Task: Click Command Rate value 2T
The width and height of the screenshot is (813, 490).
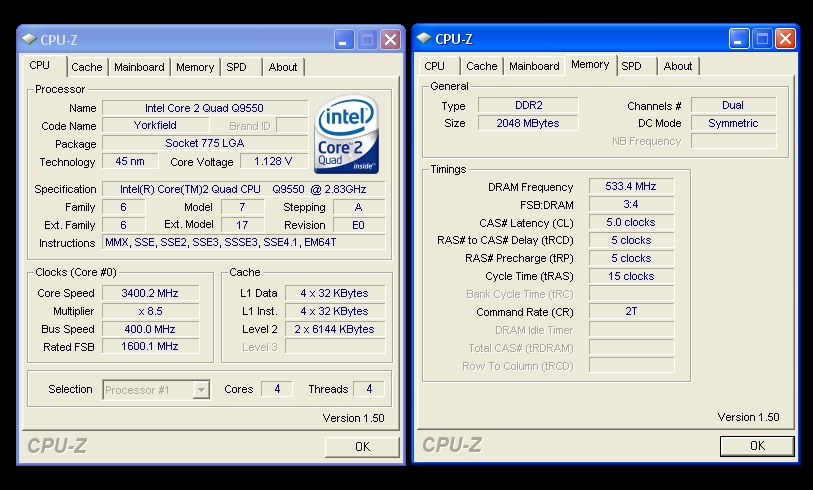Action: click(x=632, y=311)
